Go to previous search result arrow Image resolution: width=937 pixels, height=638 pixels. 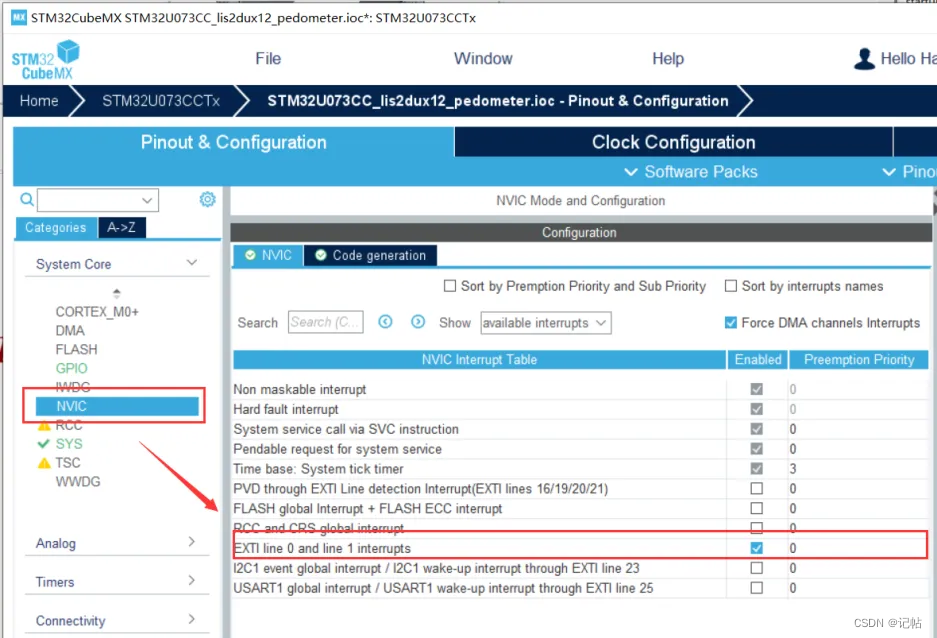click(385, 322)
